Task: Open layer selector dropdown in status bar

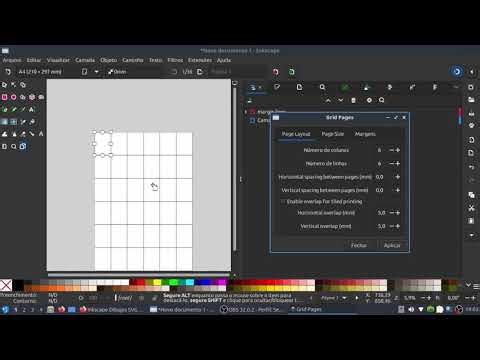Action: pyautogui.click(x=344, y=298)
